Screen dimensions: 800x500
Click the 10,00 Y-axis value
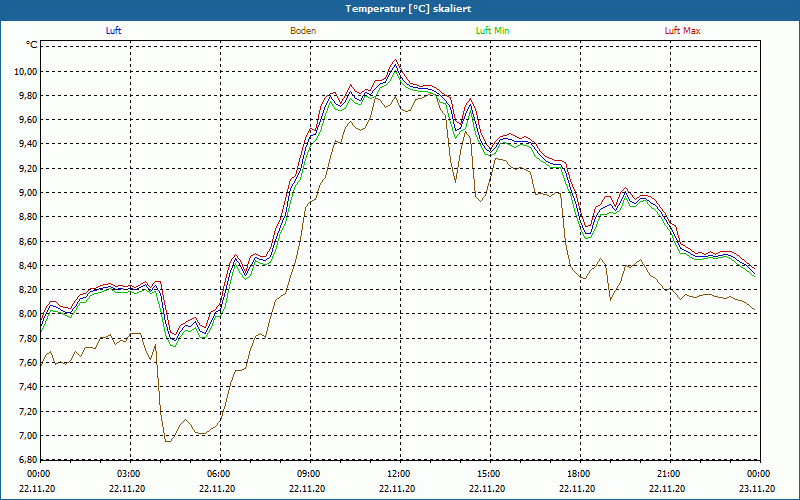(28, 71)
